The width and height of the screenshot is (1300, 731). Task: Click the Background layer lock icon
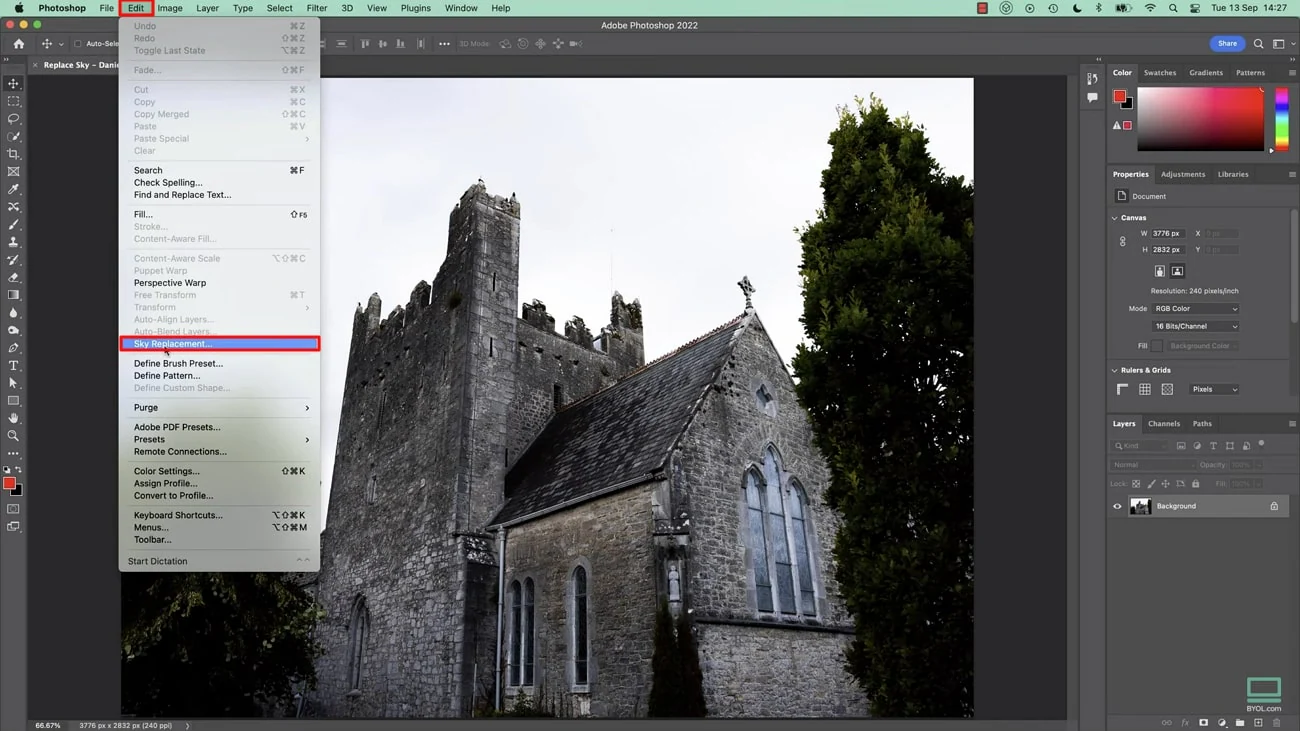[x=1274, y=506]
